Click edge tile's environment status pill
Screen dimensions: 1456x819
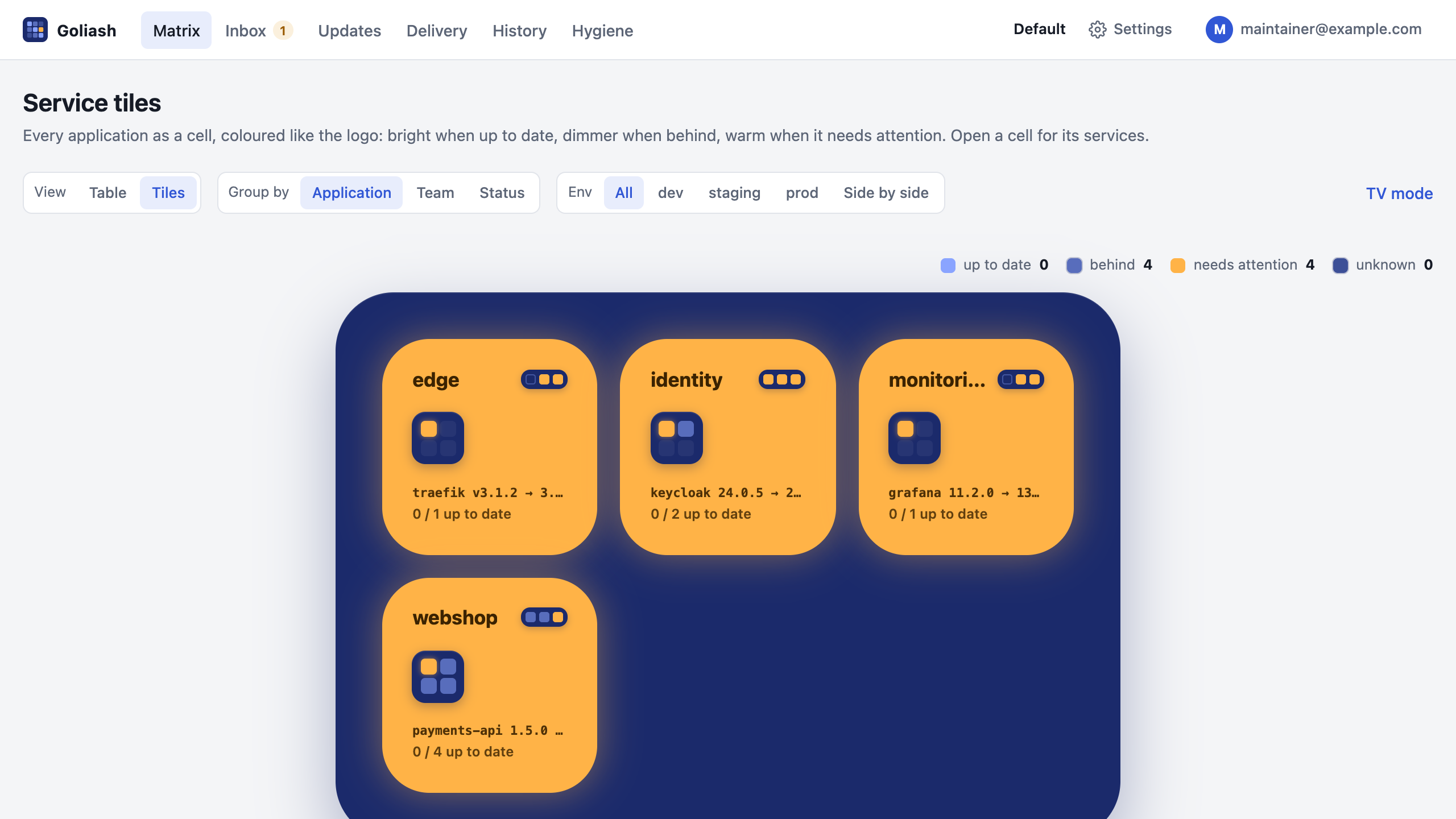click(x=544, y=379)
